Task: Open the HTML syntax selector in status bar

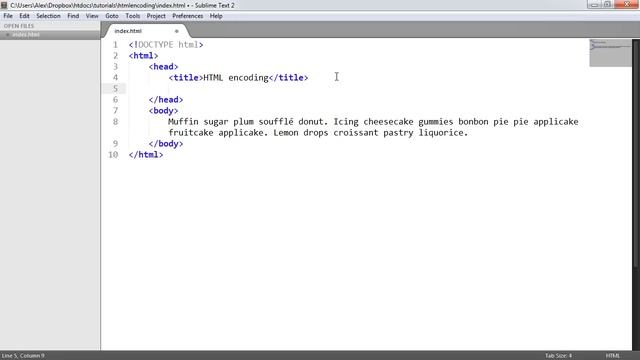Action: tap(612, 356)
